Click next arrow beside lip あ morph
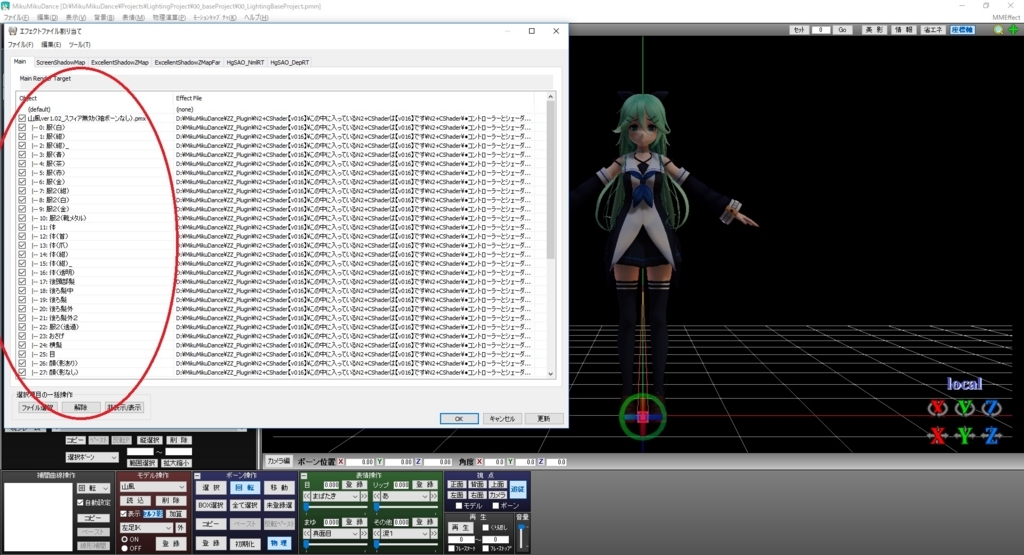1024x555 pixels. tap(433, 497)
